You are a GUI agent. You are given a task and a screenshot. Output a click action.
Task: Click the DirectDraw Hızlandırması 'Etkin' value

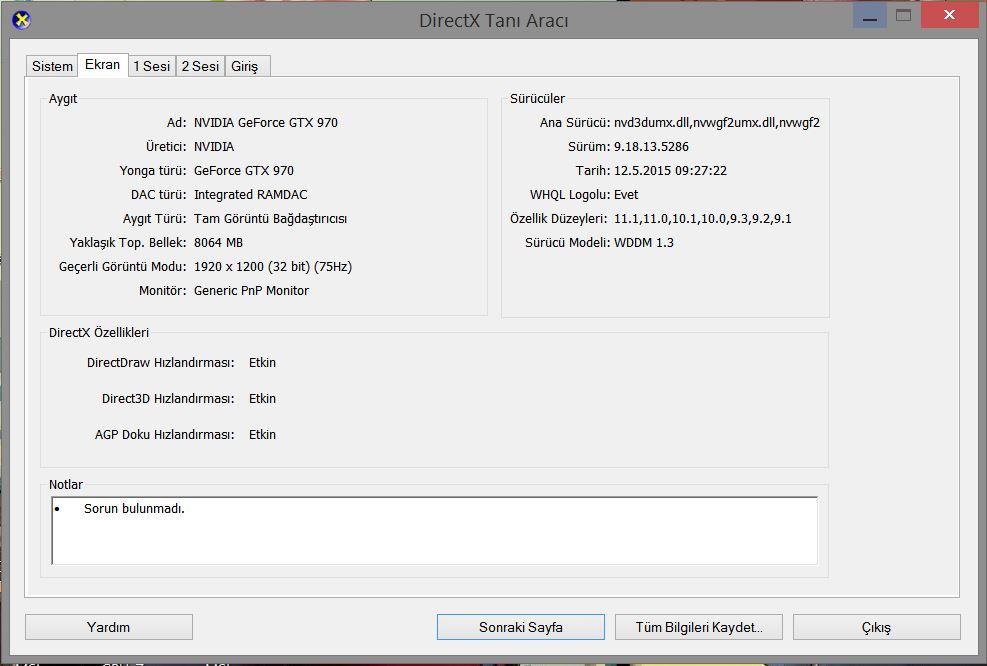[262, 363]
